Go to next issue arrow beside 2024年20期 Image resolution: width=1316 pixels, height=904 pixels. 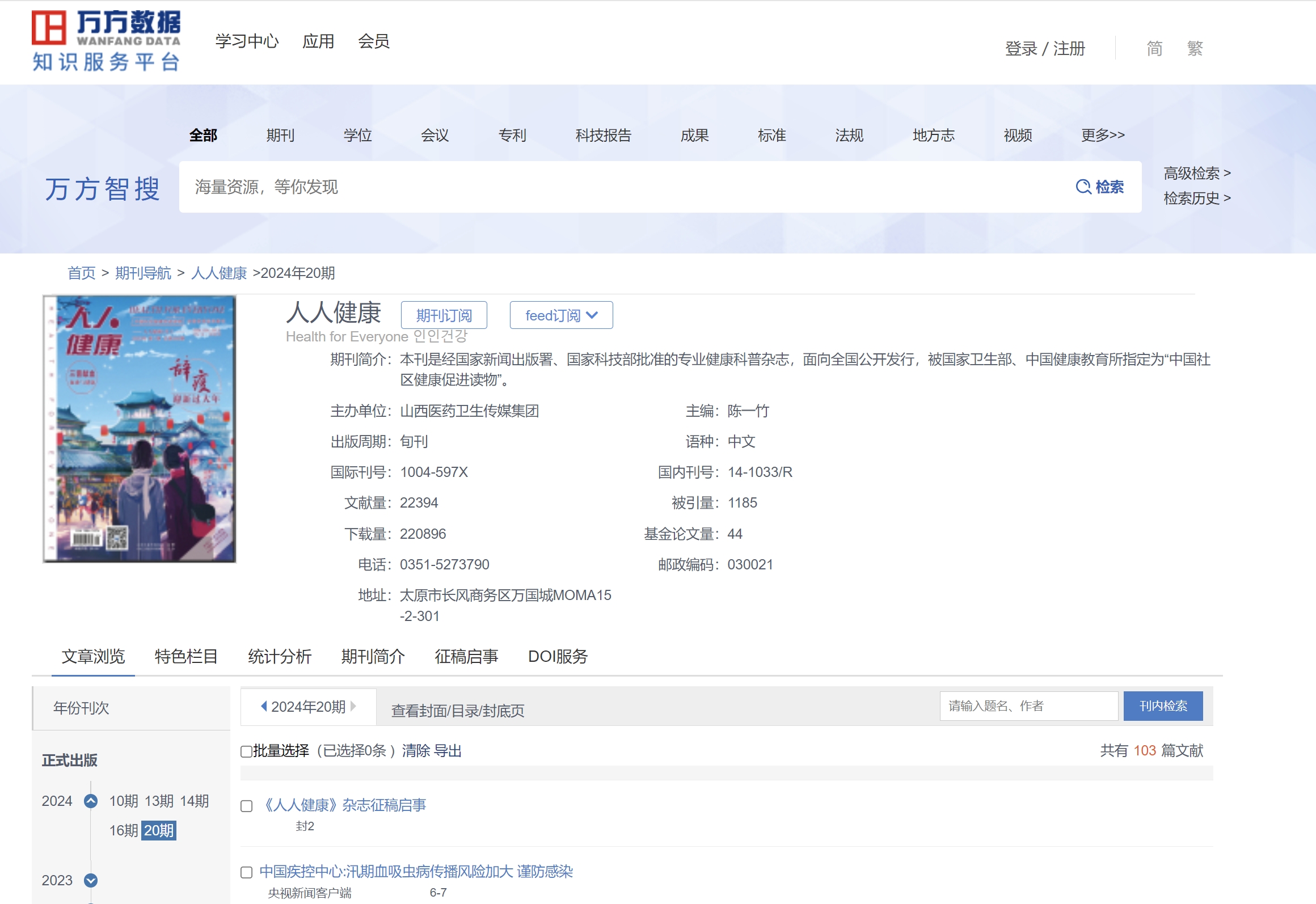coord(353,706)
